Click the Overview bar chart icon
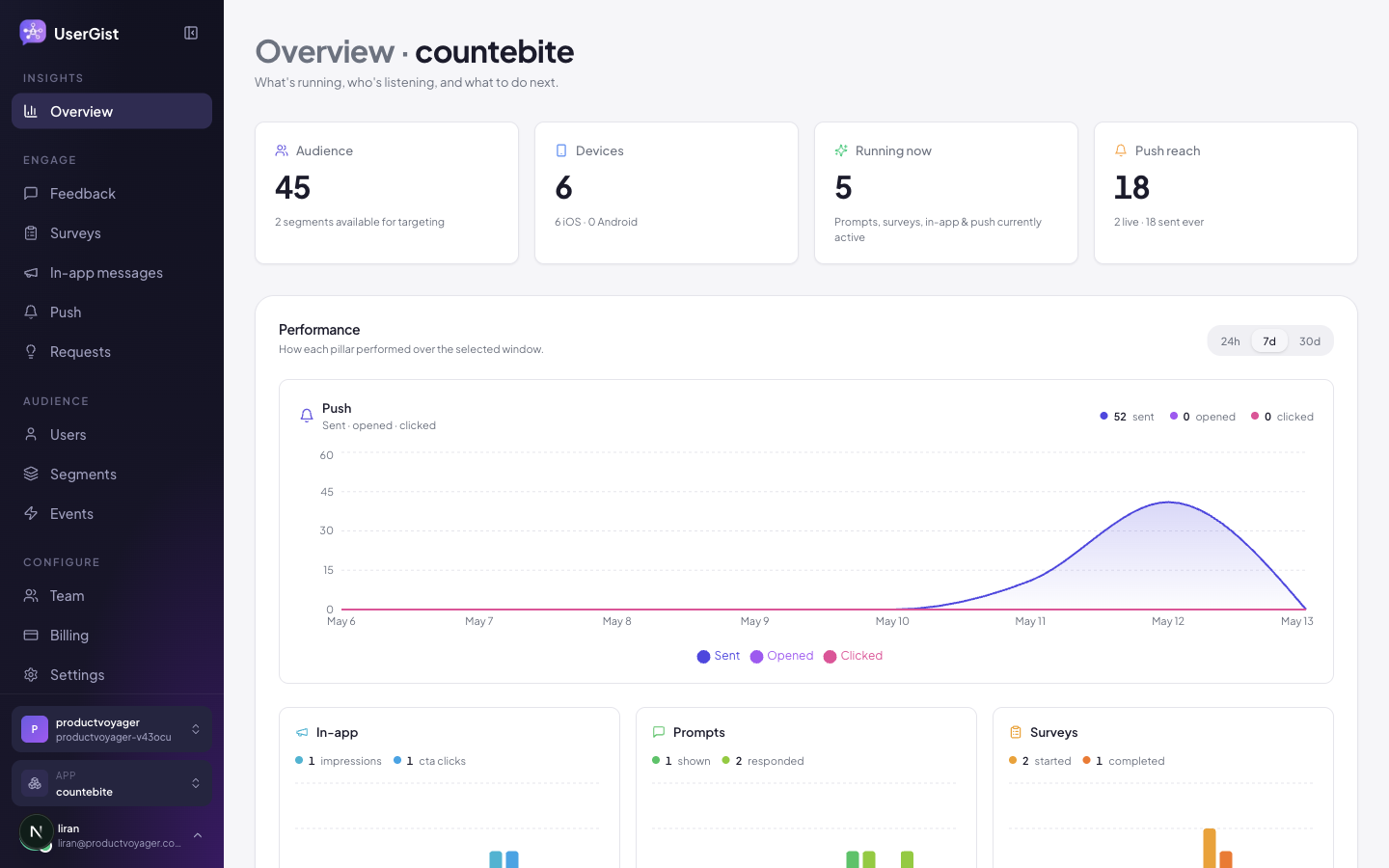Viewport: 1389px width, 868px height. pyautogui.click(x=31, y=111)
